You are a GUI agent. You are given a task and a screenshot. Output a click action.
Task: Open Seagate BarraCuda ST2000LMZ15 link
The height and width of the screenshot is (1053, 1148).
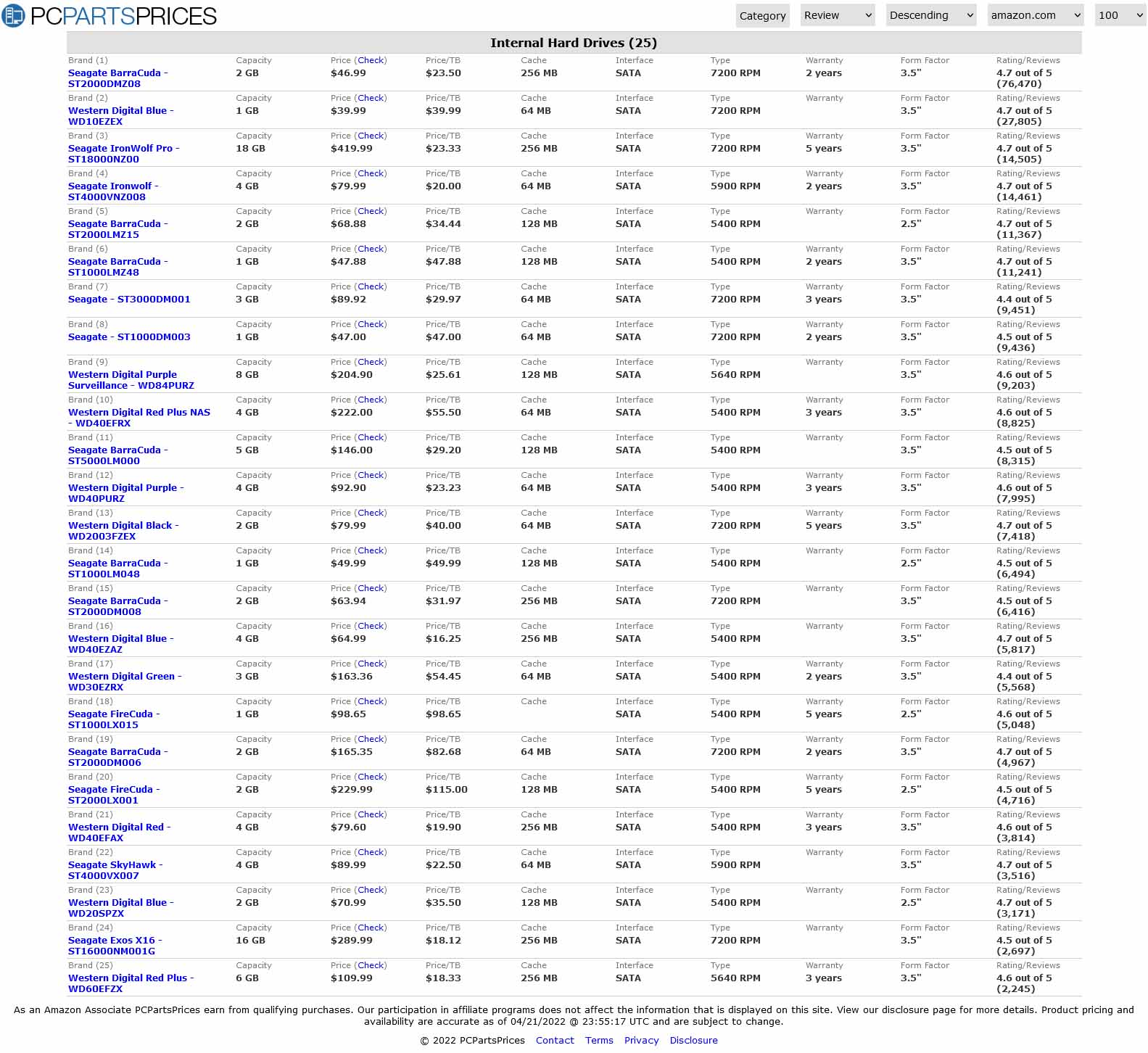click(x=118, y=229)
